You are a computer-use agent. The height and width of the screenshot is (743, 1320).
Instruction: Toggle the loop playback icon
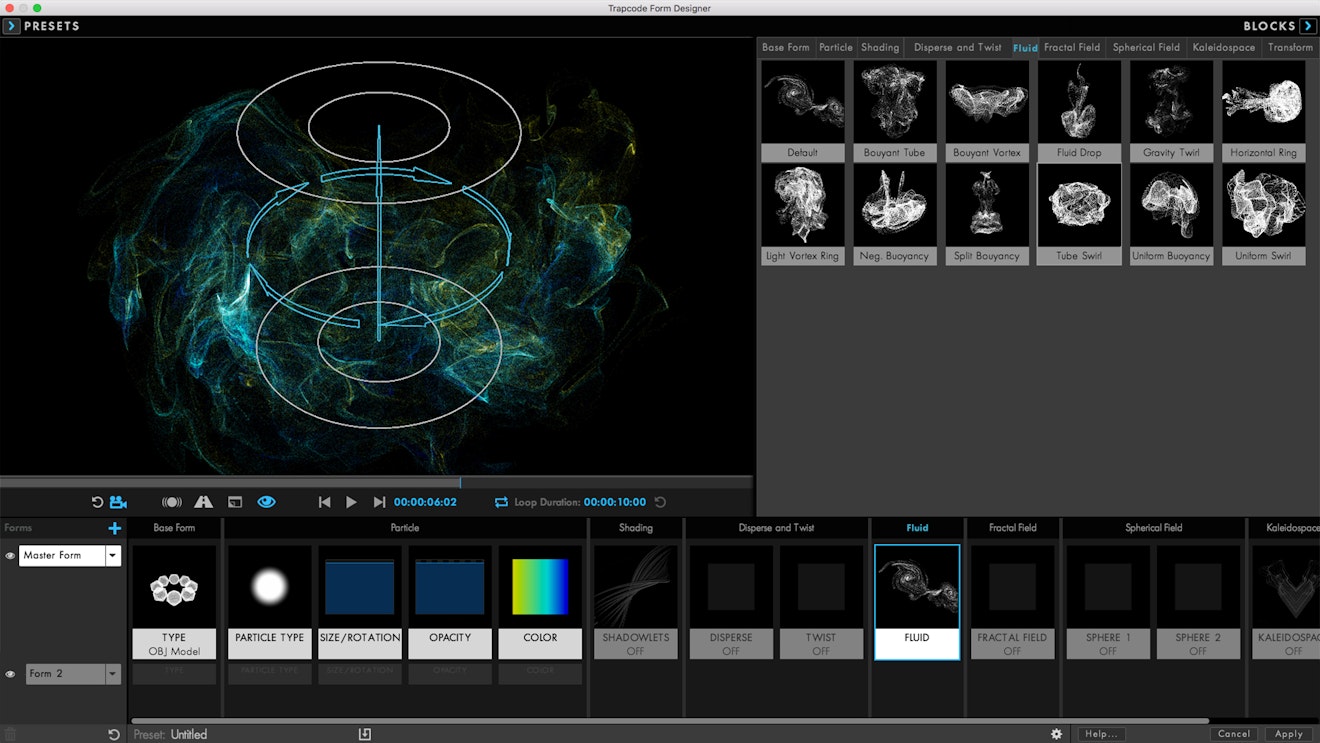pos(500,501)
